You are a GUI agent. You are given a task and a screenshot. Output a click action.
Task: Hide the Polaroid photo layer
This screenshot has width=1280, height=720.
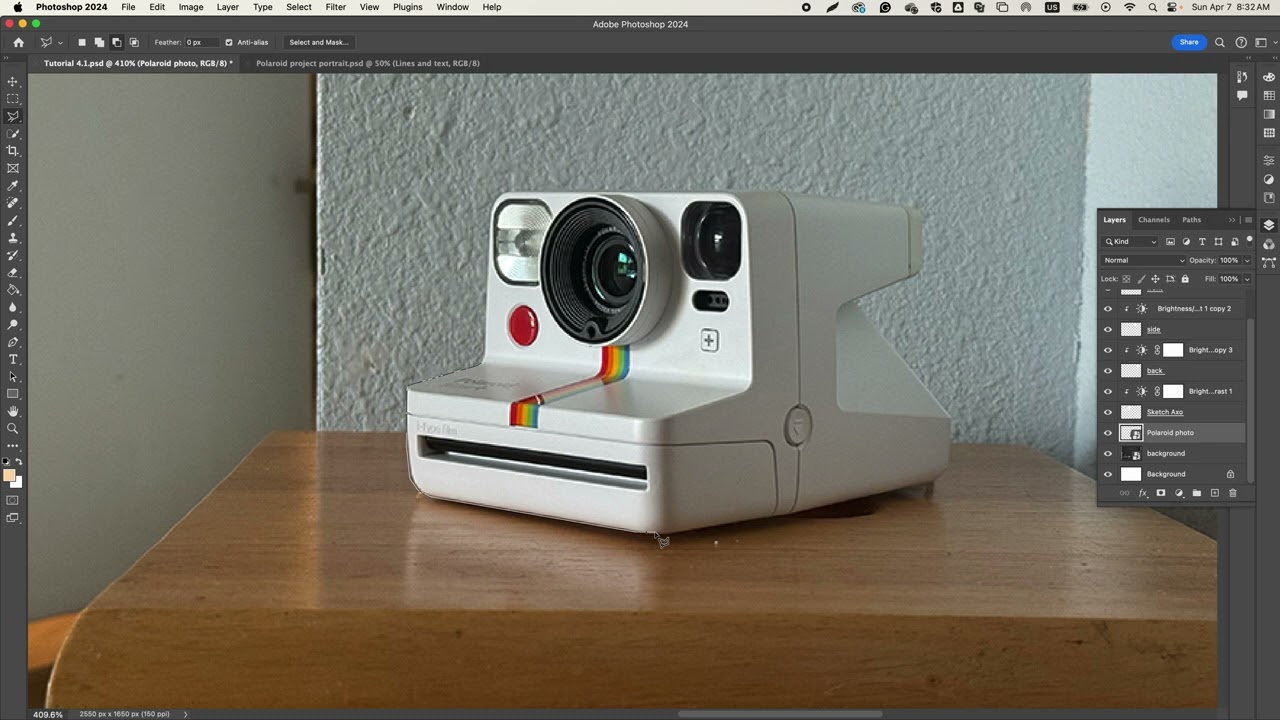click(x=1107, y=433)
